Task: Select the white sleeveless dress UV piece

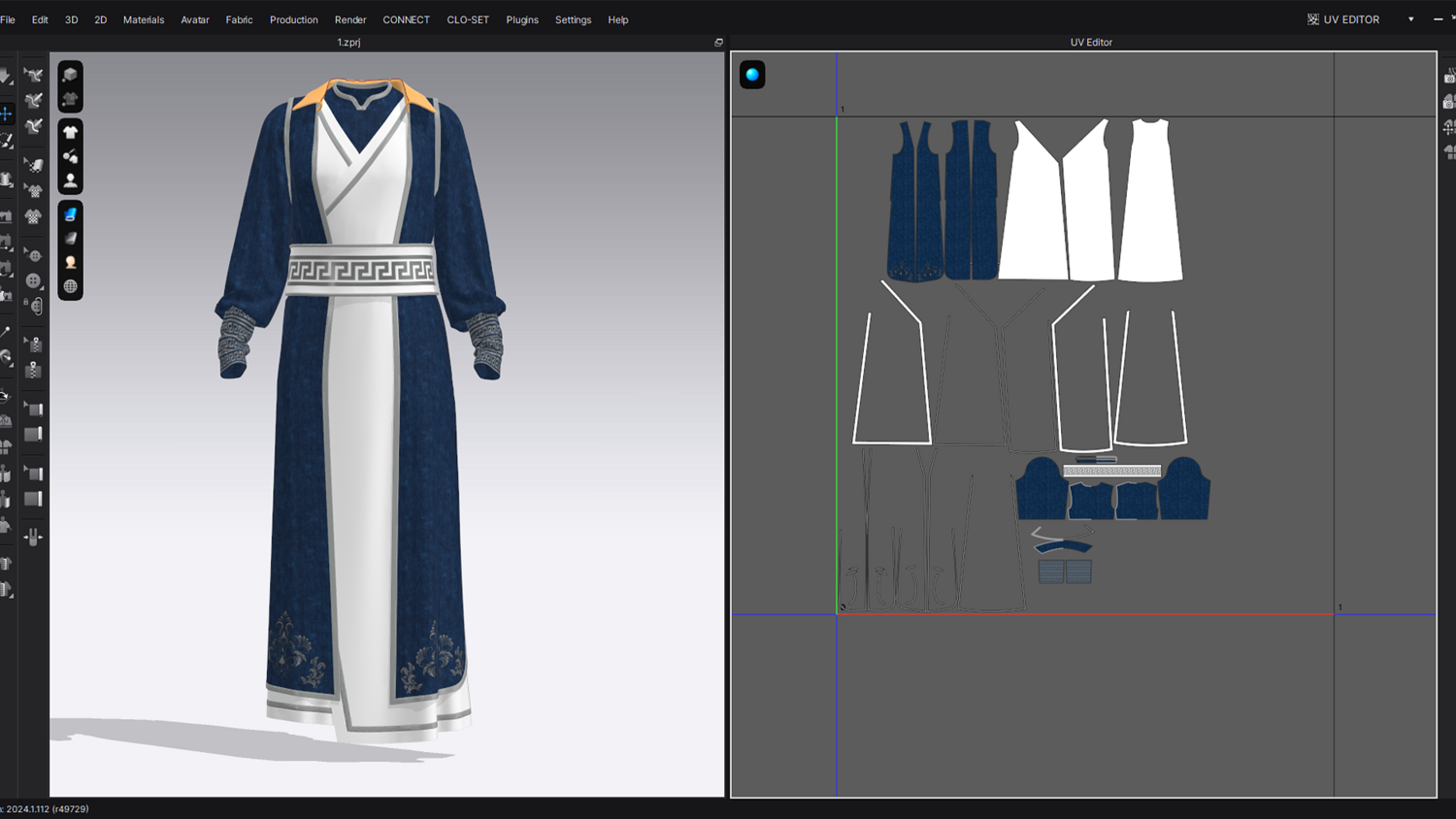Action: [x=1150, y=201]
